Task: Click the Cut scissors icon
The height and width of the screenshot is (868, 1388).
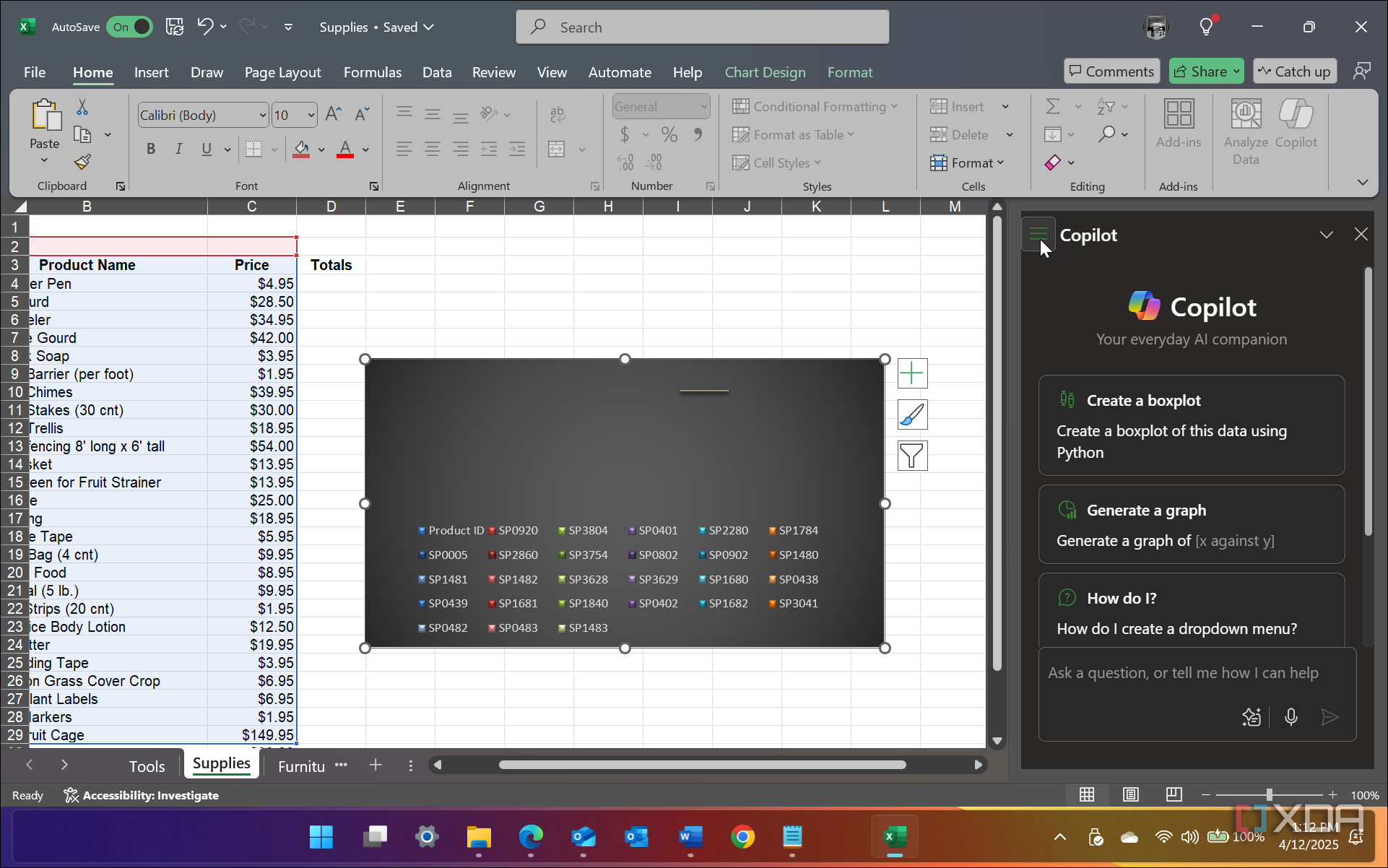Action: tap(82, 107)
